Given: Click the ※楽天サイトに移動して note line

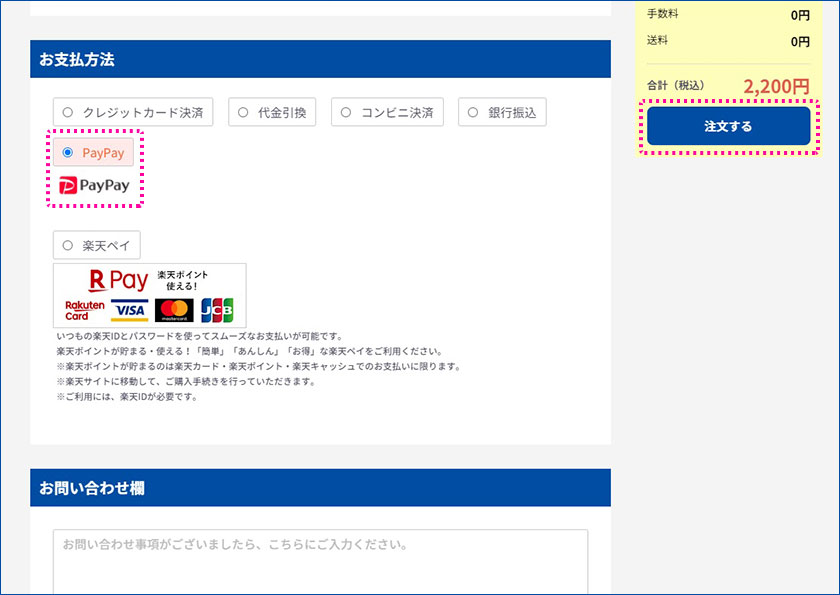Looking at the screenshot, I should pyautogui.click(x=186, y=382).
